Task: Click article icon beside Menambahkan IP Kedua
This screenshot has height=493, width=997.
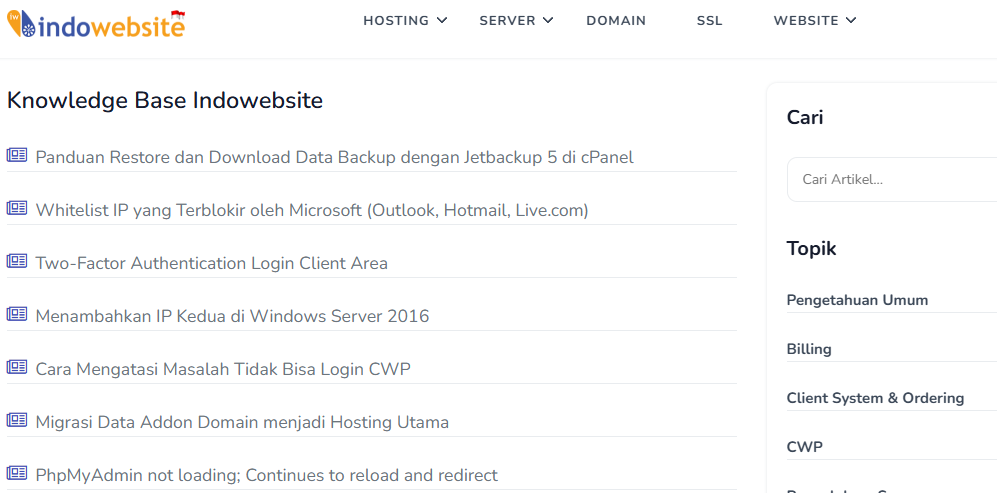Action: (17, 314)
